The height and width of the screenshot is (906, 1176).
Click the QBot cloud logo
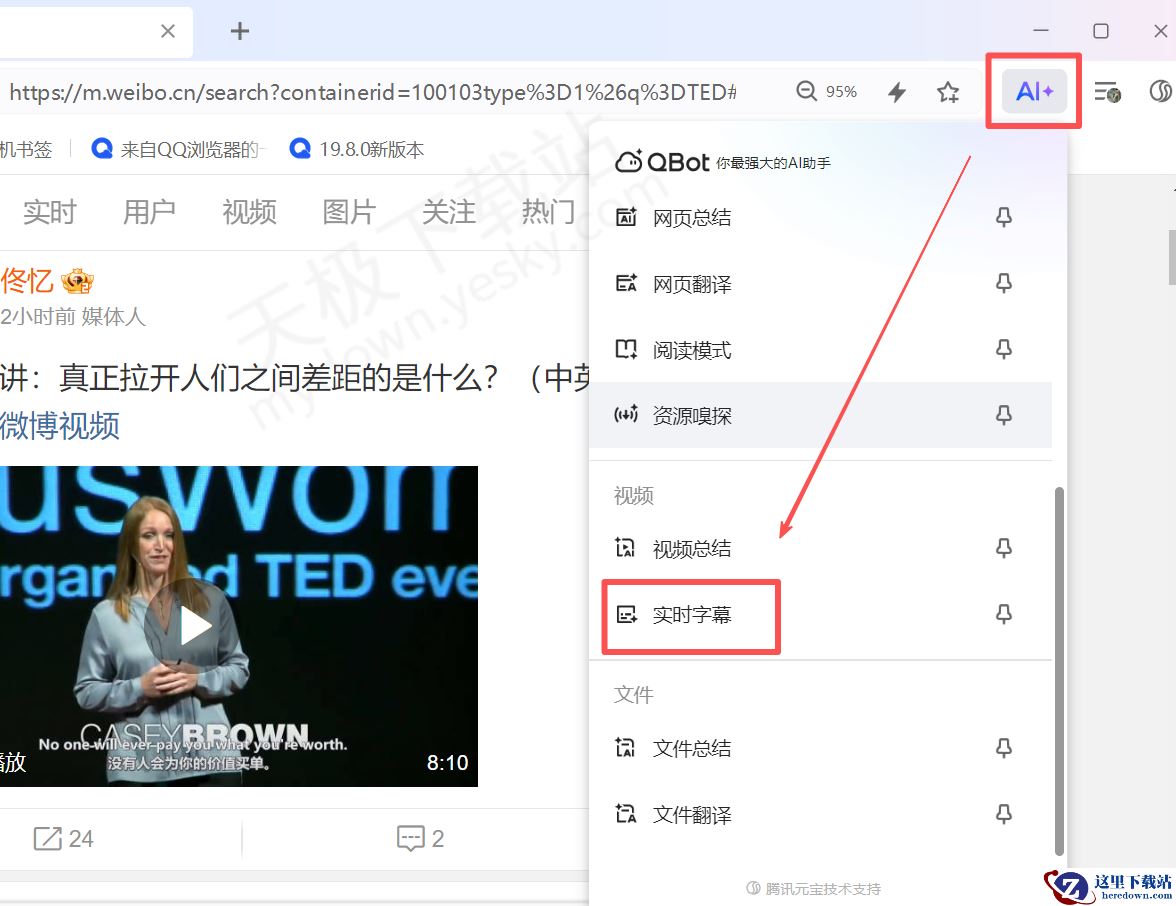point(631,160)
